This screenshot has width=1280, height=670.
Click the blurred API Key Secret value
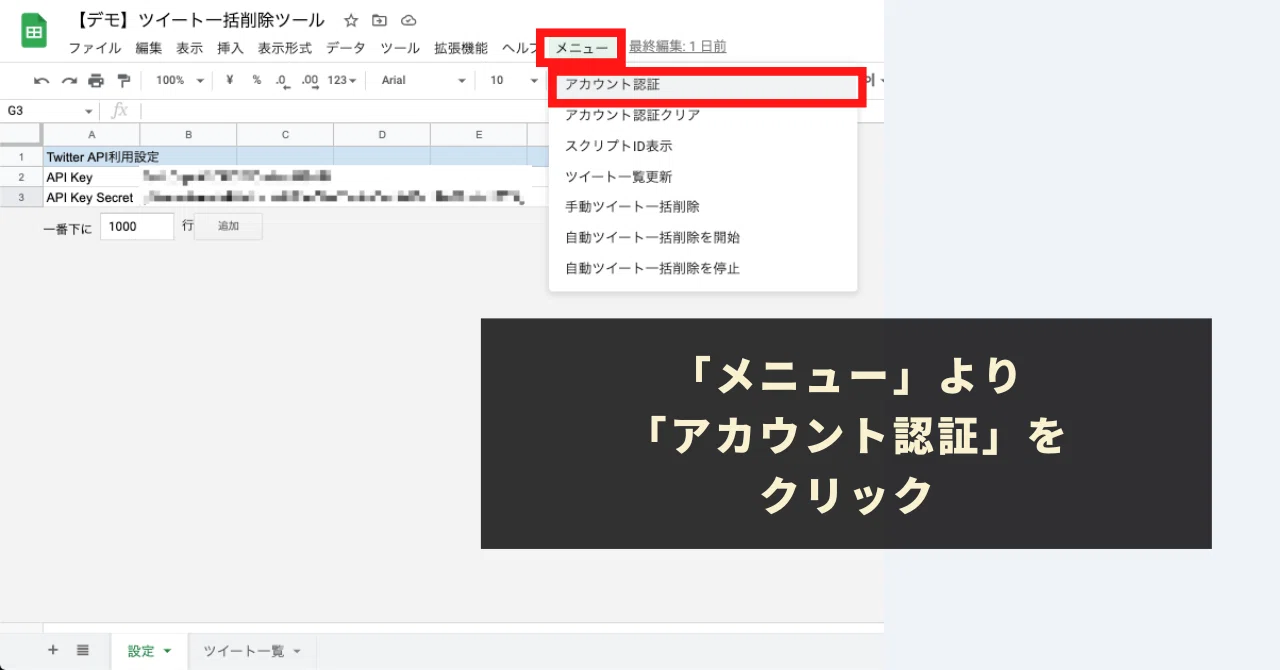tap(333, 198)
